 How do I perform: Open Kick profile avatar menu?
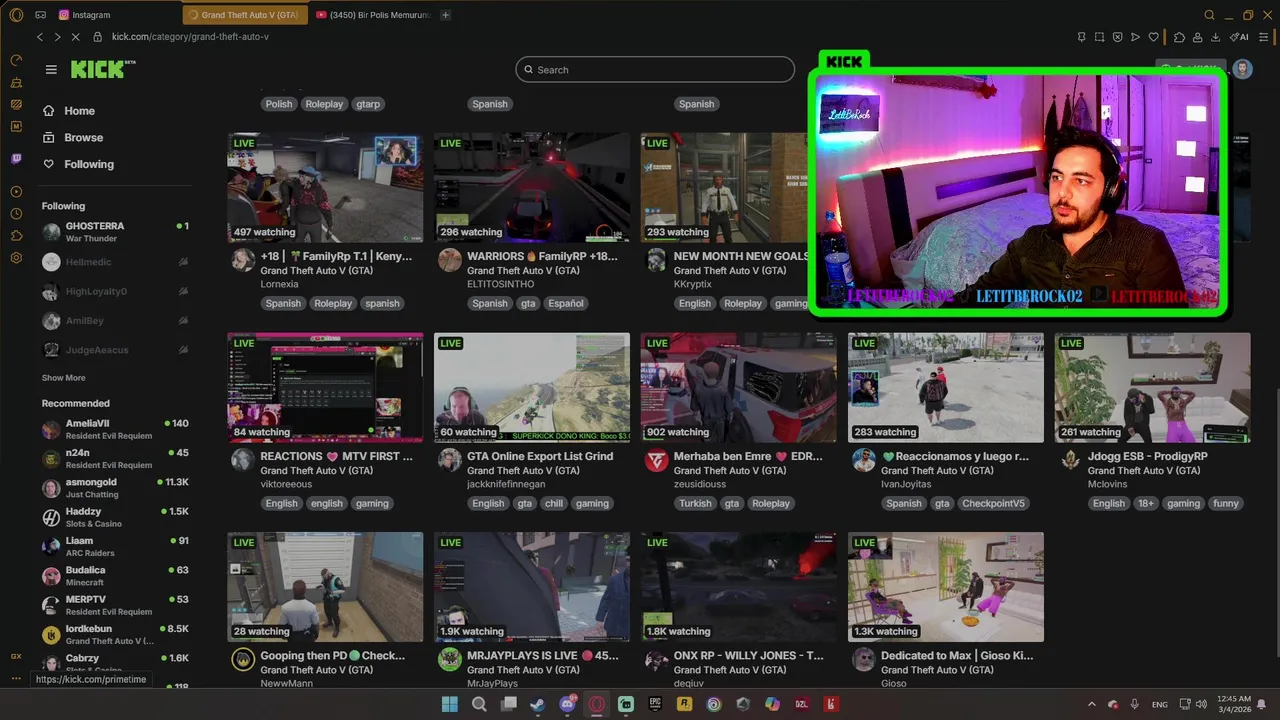pos(1242,69)
